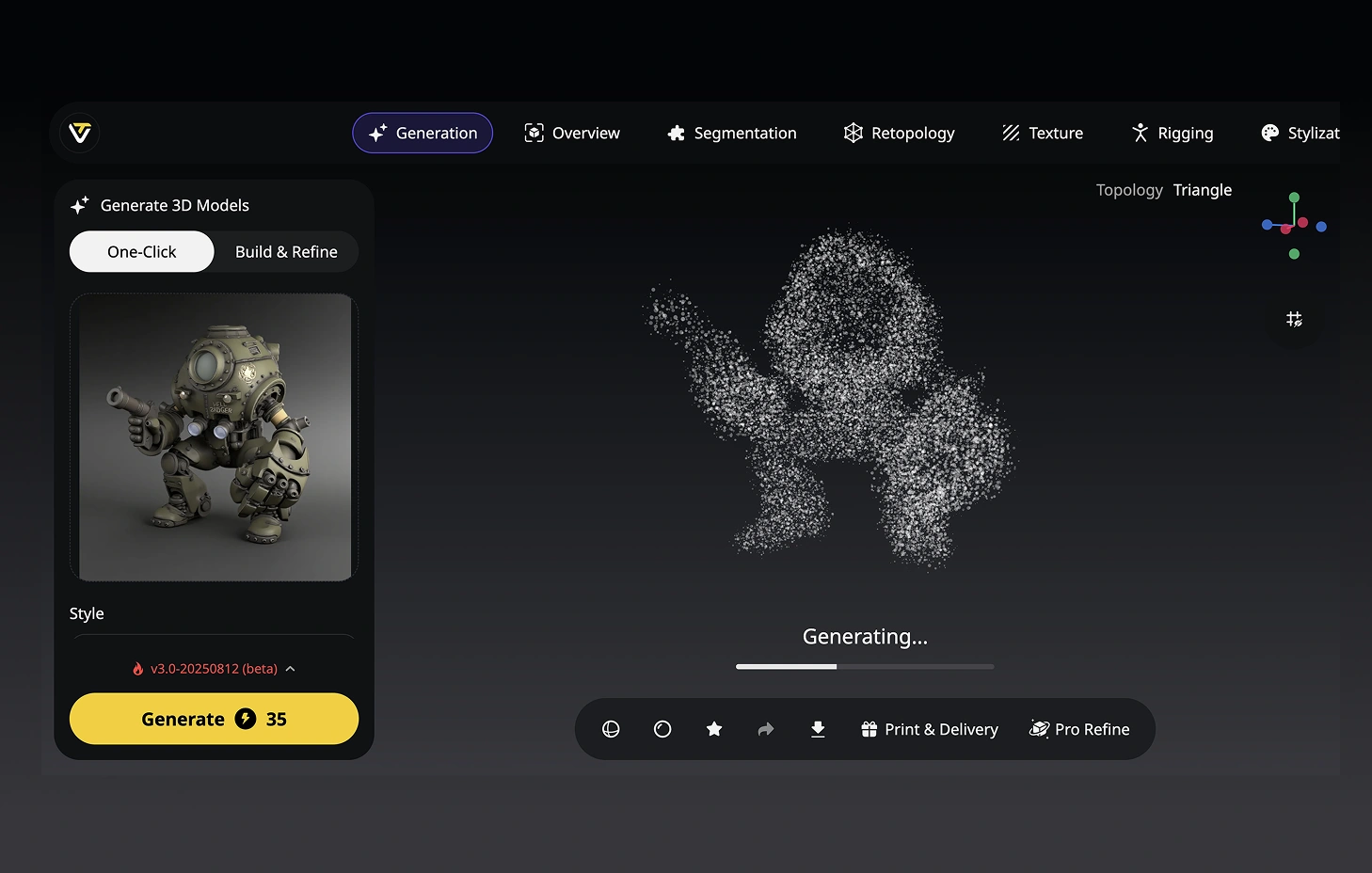
Task: Open the Triangle topology dropdown
Action: pyautogui.click(x=1202, y=190)
